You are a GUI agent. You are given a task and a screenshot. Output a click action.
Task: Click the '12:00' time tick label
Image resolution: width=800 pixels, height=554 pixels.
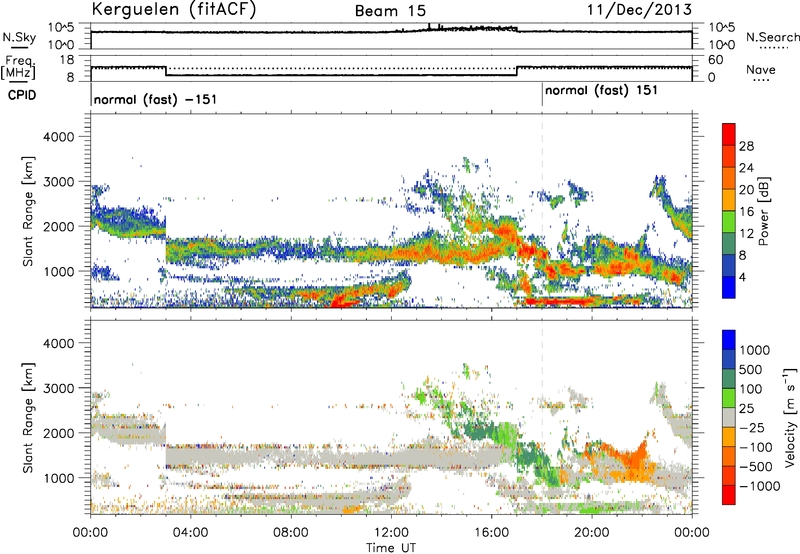coord(391,533)
